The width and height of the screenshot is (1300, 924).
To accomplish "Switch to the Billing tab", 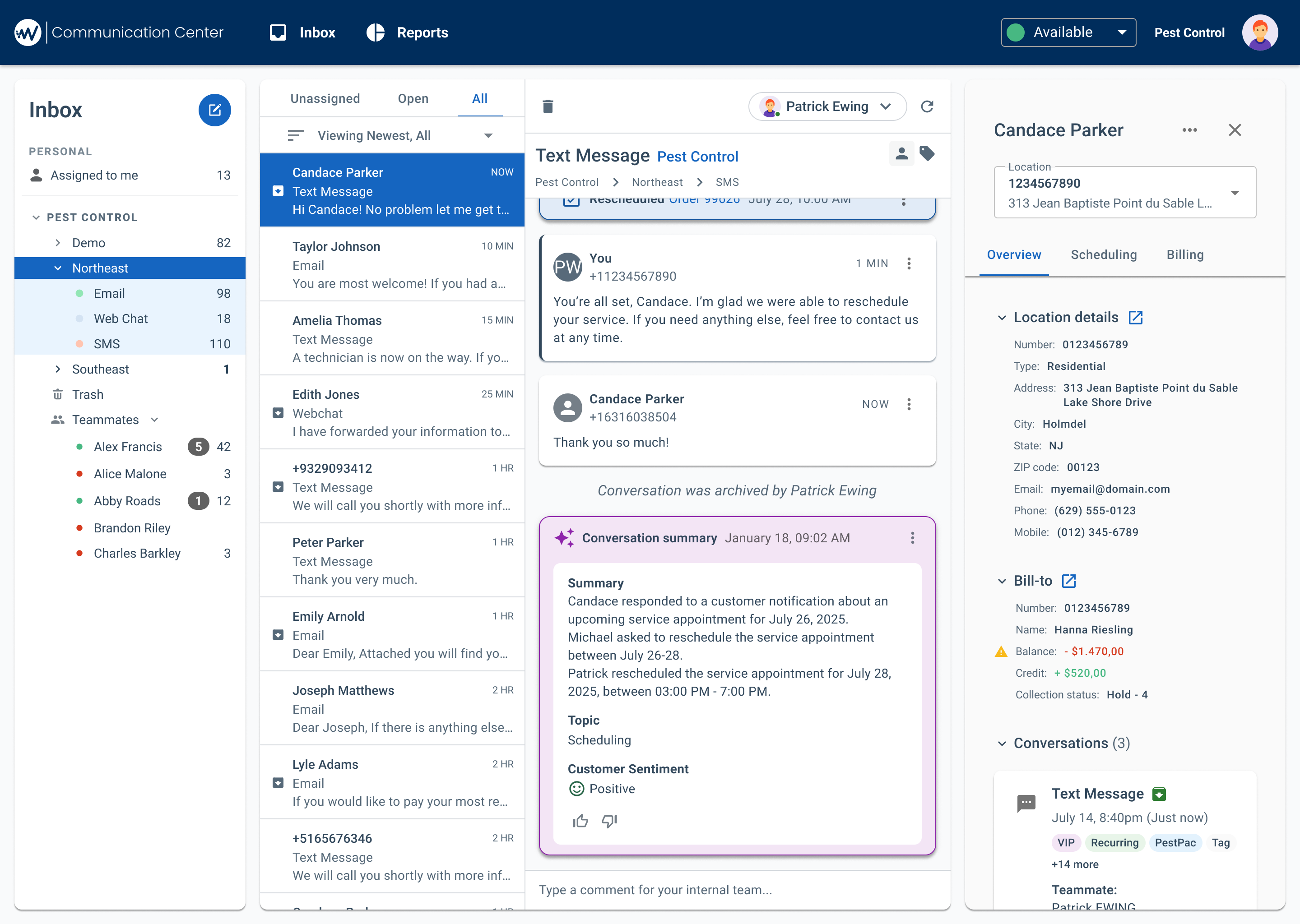I will point(1184,254).
